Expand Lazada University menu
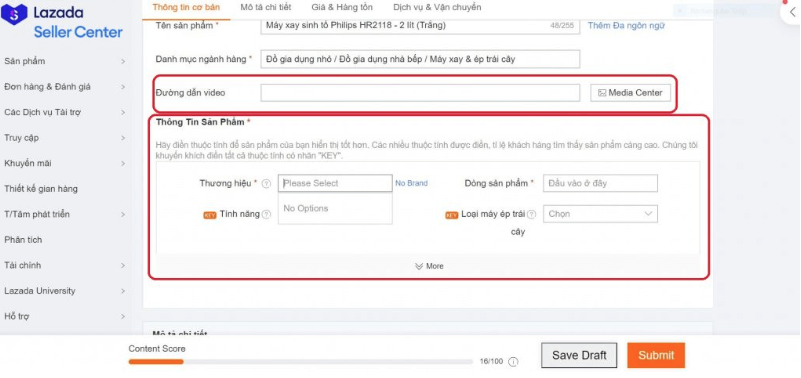Screen dimensions: 801x378 [64, 291]
